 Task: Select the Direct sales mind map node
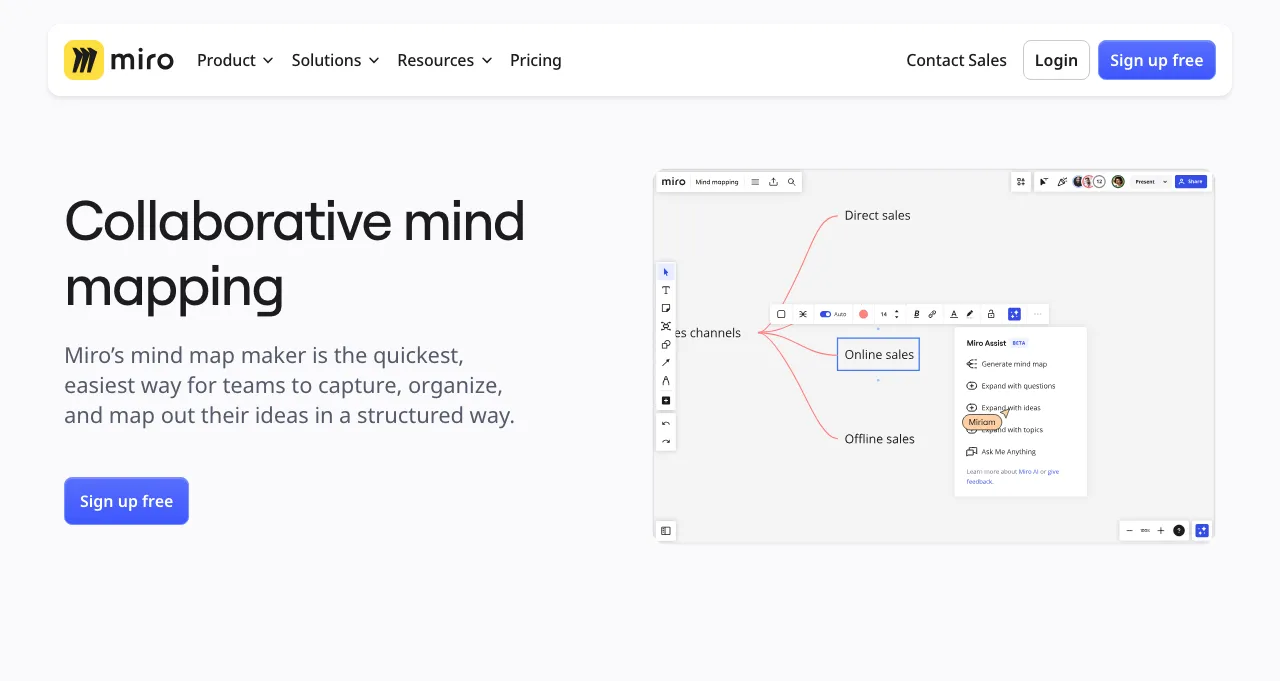877,215
